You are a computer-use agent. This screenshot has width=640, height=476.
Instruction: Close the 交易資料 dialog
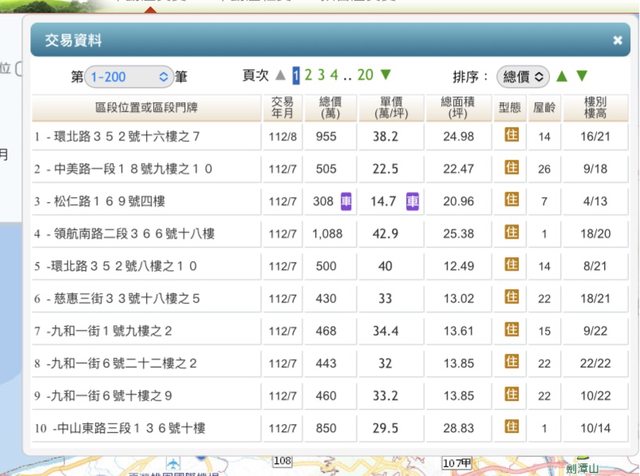tap(617, 41)
